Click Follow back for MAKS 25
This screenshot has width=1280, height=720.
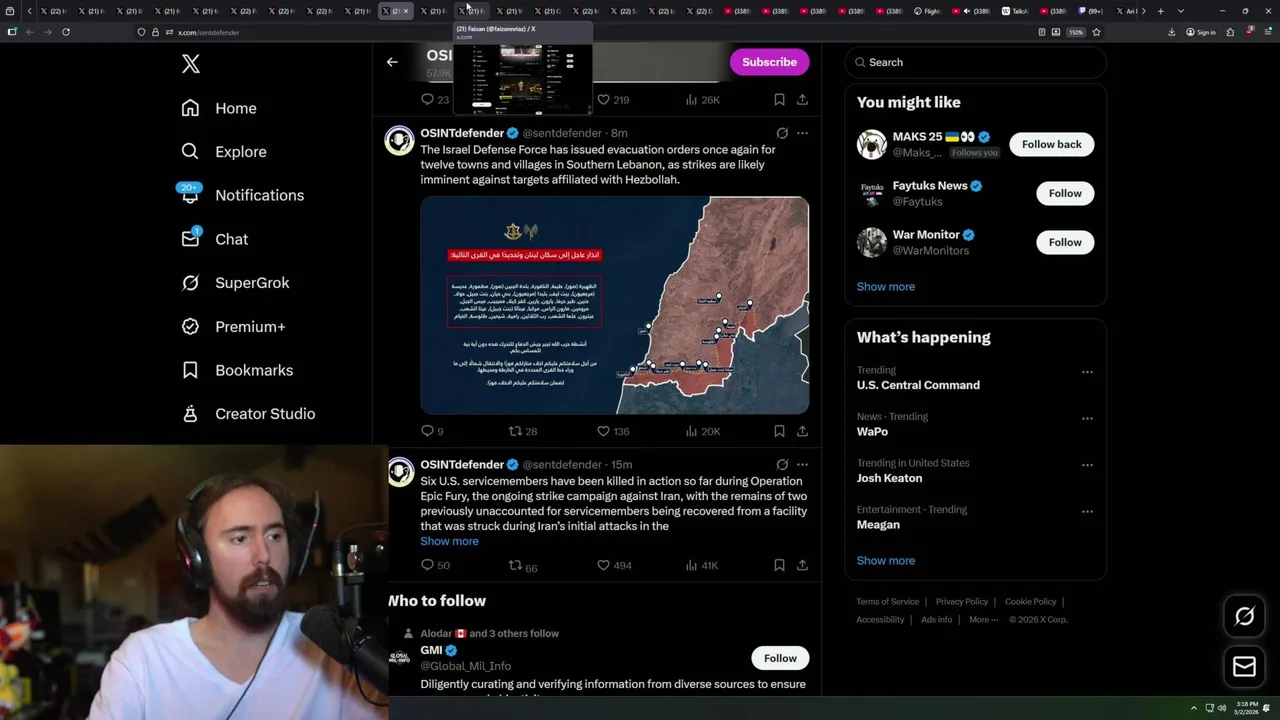[1051, 144]
